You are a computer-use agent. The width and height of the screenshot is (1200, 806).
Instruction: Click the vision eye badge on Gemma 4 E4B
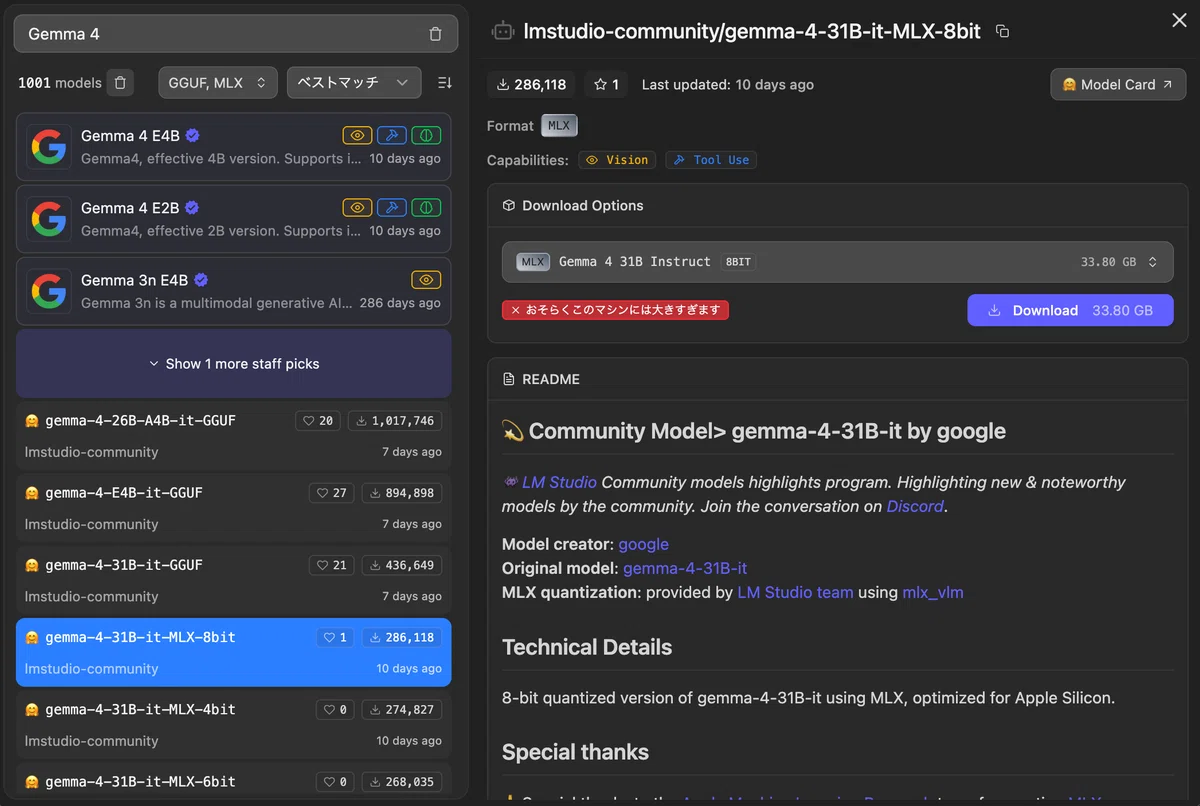point(357,135)
